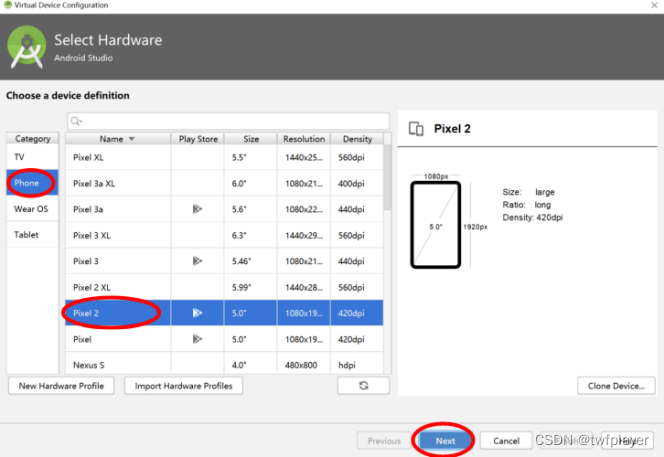This screenshot has width=664, height=457.
Task: Select the Pixel 3a device name
Action: [88, 209]
